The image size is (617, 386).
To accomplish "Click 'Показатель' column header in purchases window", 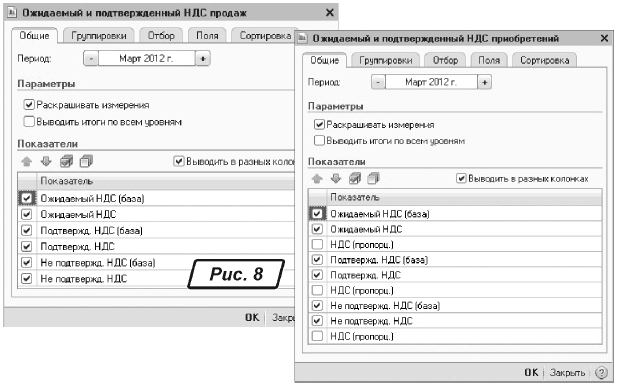I will pos(464,197).
